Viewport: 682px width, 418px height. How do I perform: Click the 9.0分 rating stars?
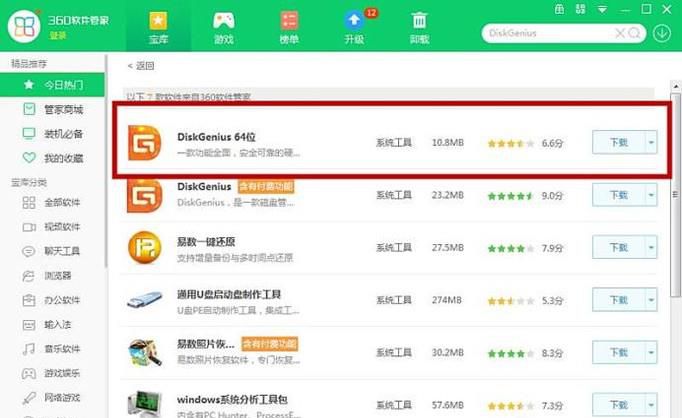pyautogui.click(x=511, y=196)
